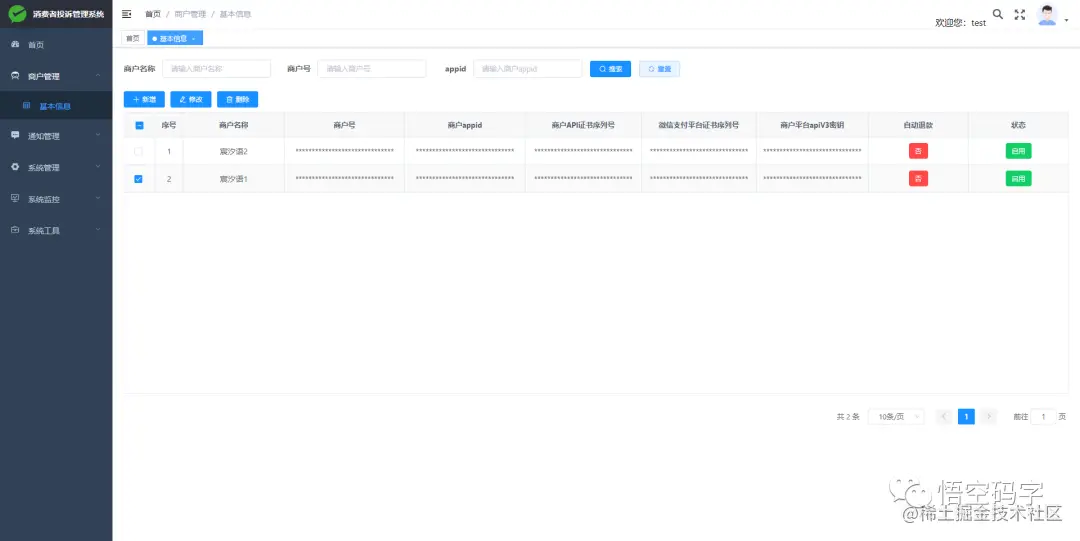Go to the next page arrow
1080x541 pixels.
989,416
